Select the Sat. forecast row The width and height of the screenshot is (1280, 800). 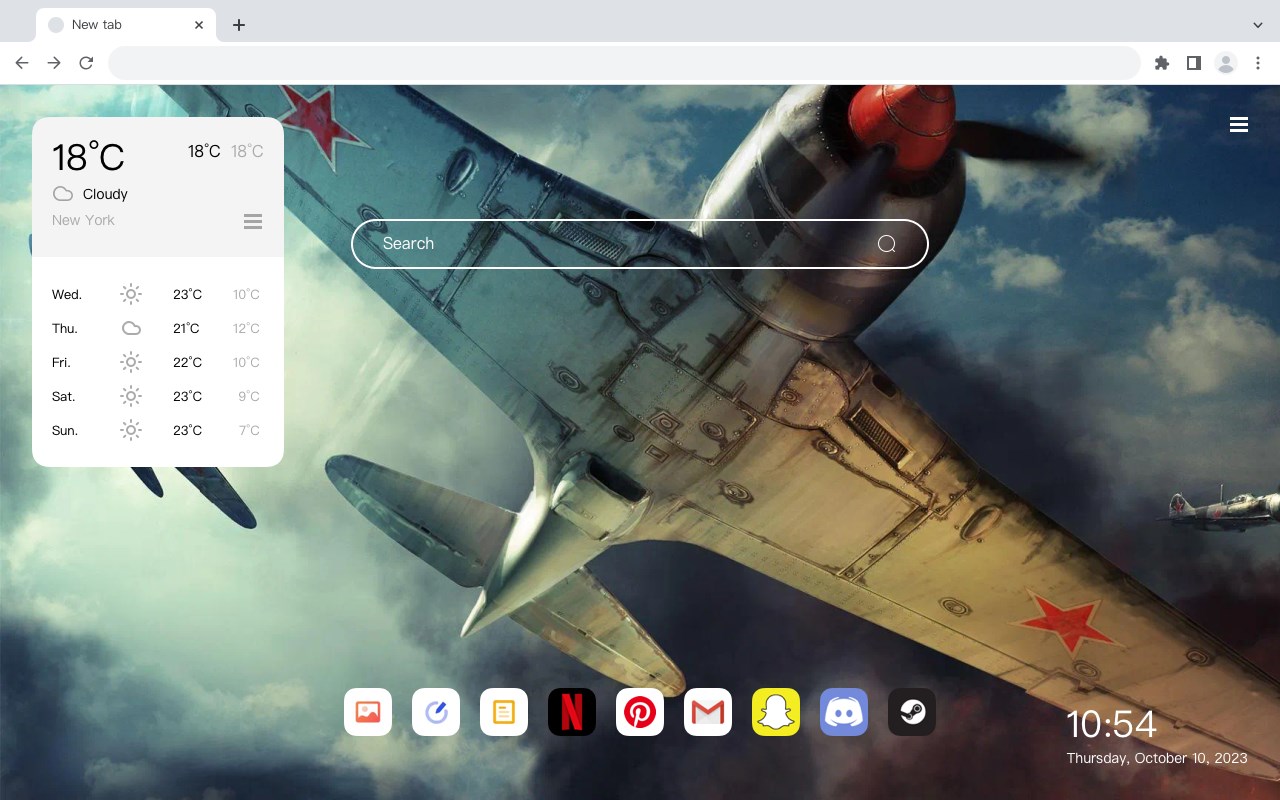pos(158,396)
